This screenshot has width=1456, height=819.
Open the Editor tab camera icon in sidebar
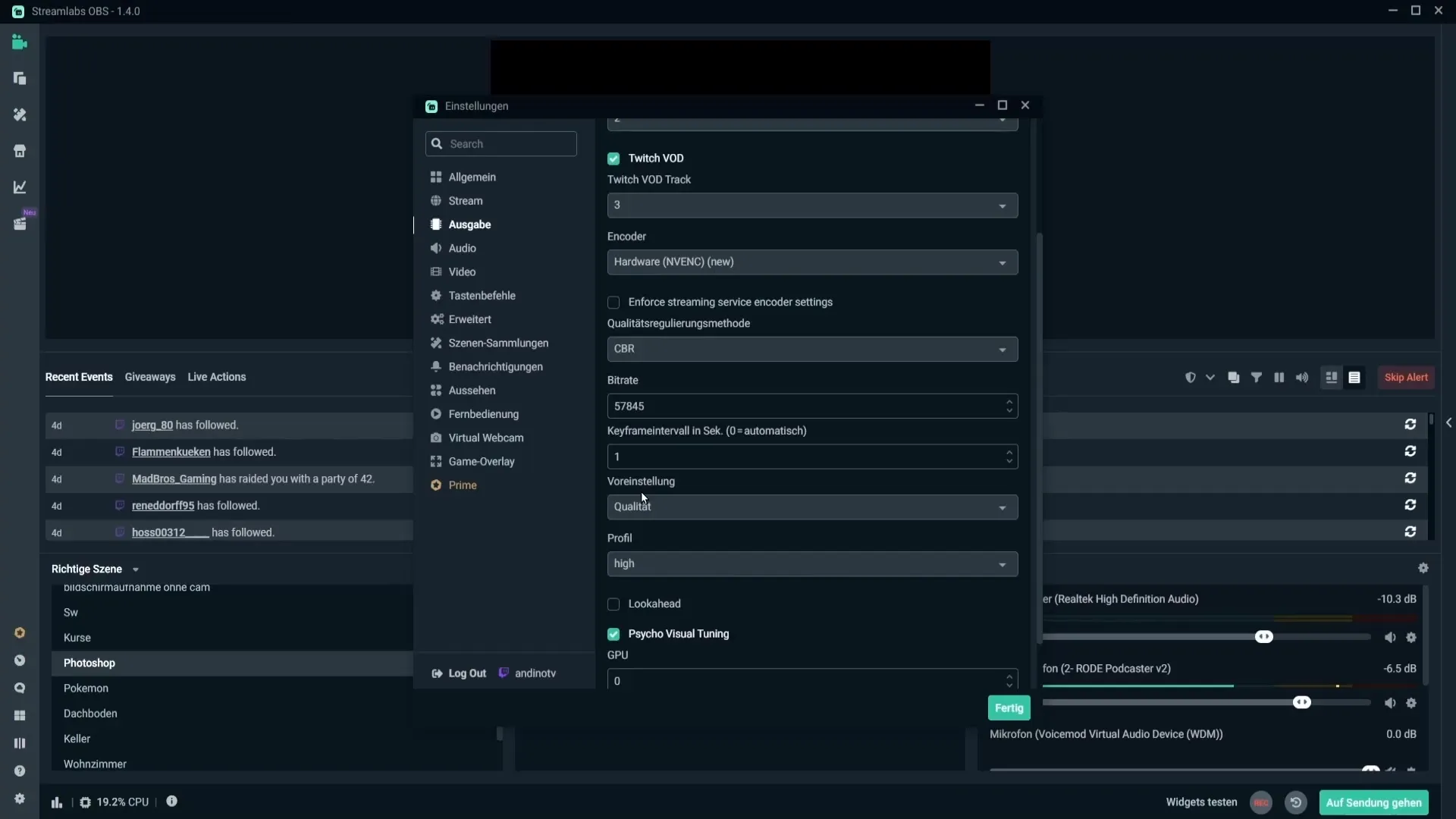point(20,42)
